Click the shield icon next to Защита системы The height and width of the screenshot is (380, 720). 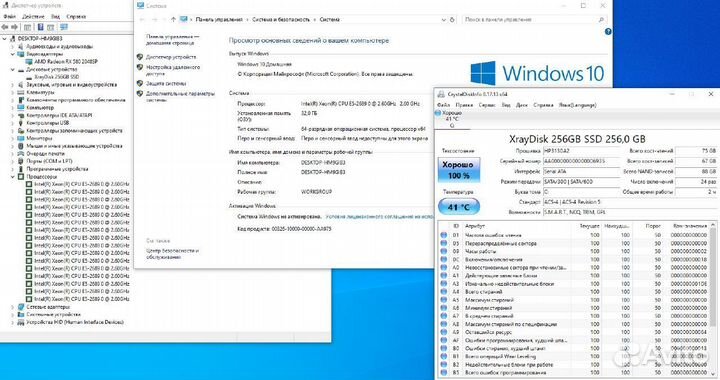pyautogui.click(x=140, y=84)
